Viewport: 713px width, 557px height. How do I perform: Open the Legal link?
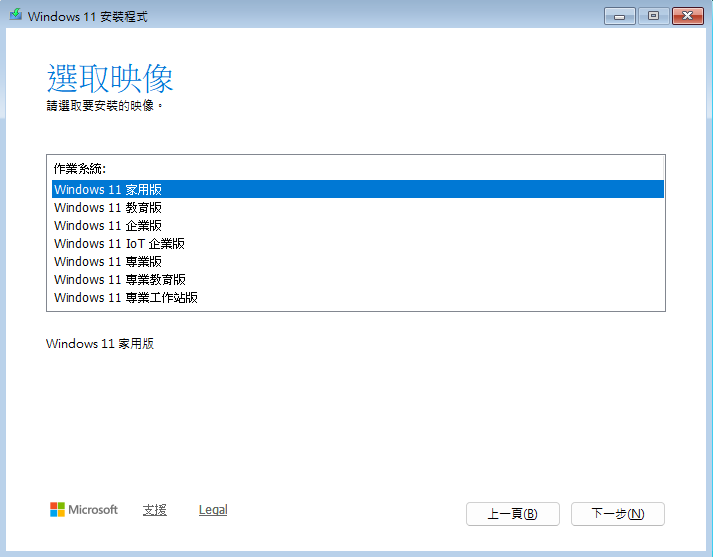pyautogui.click(x=213, y=510)
